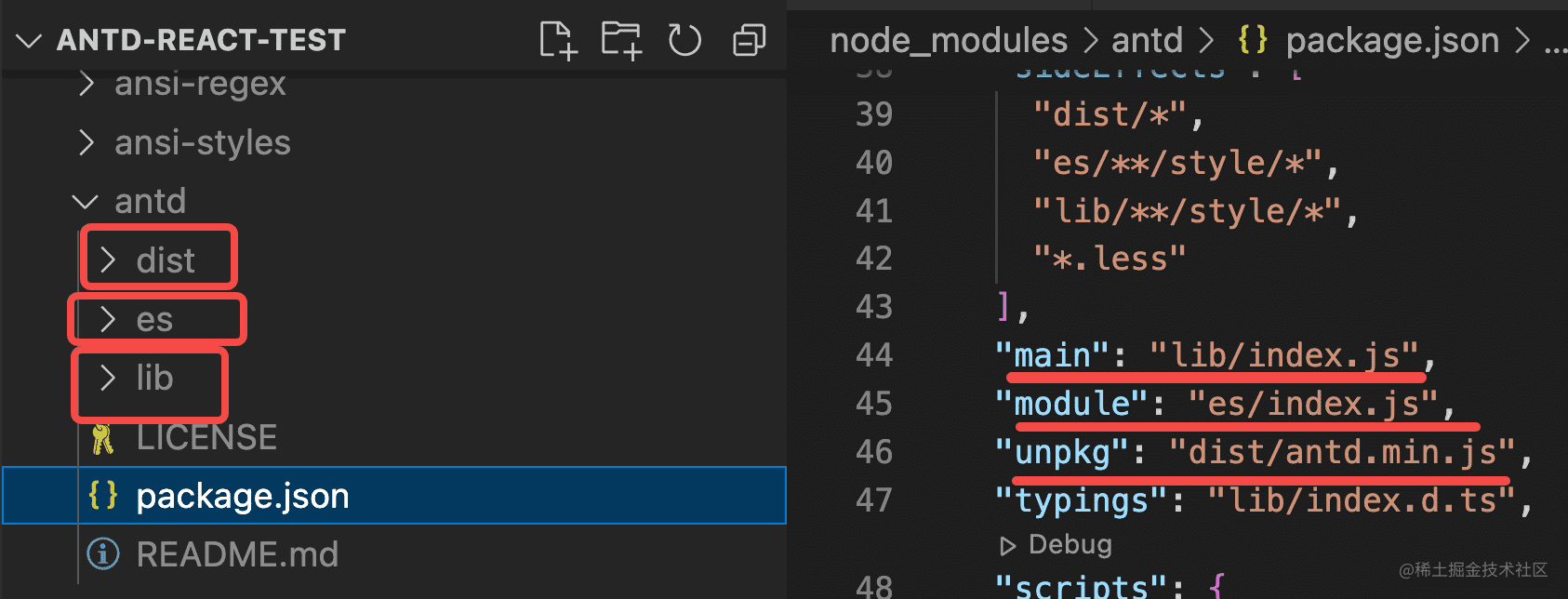Click the New File icon
The image size is (1568, 599).
pos(558,40)
